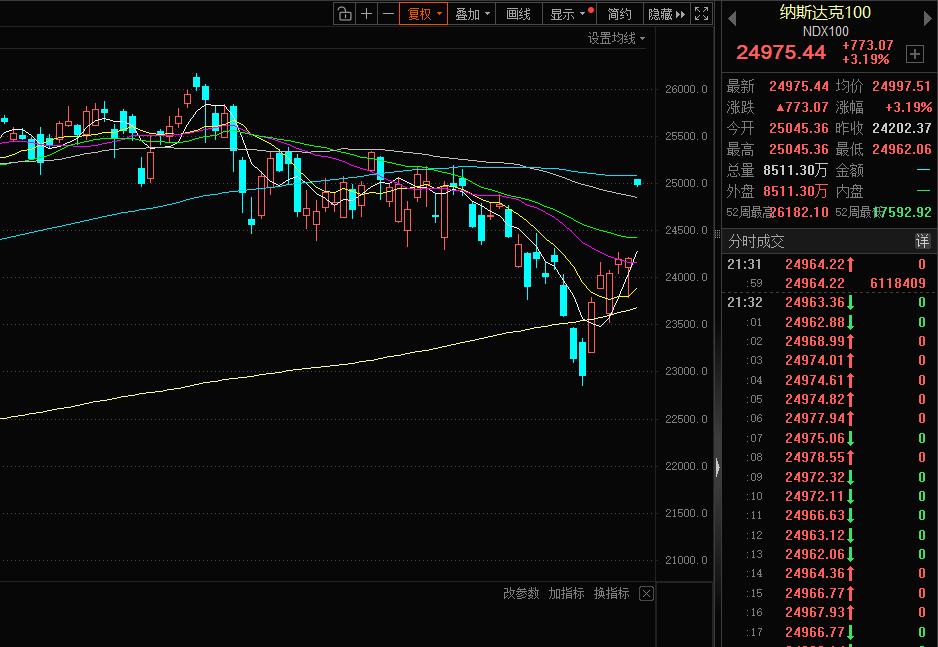938x647 pixels.
Task: Click the lowest cyan candlestick near 23000
Action: (582, 360)
